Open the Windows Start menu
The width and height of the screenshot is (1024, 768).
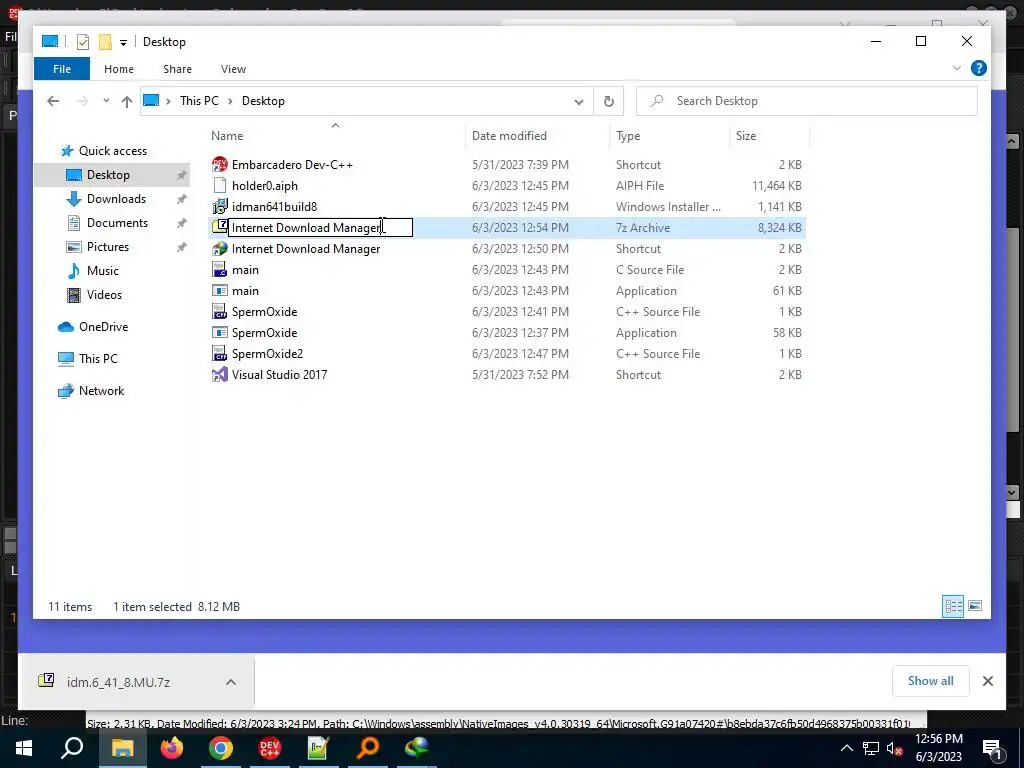click(24, 748)
